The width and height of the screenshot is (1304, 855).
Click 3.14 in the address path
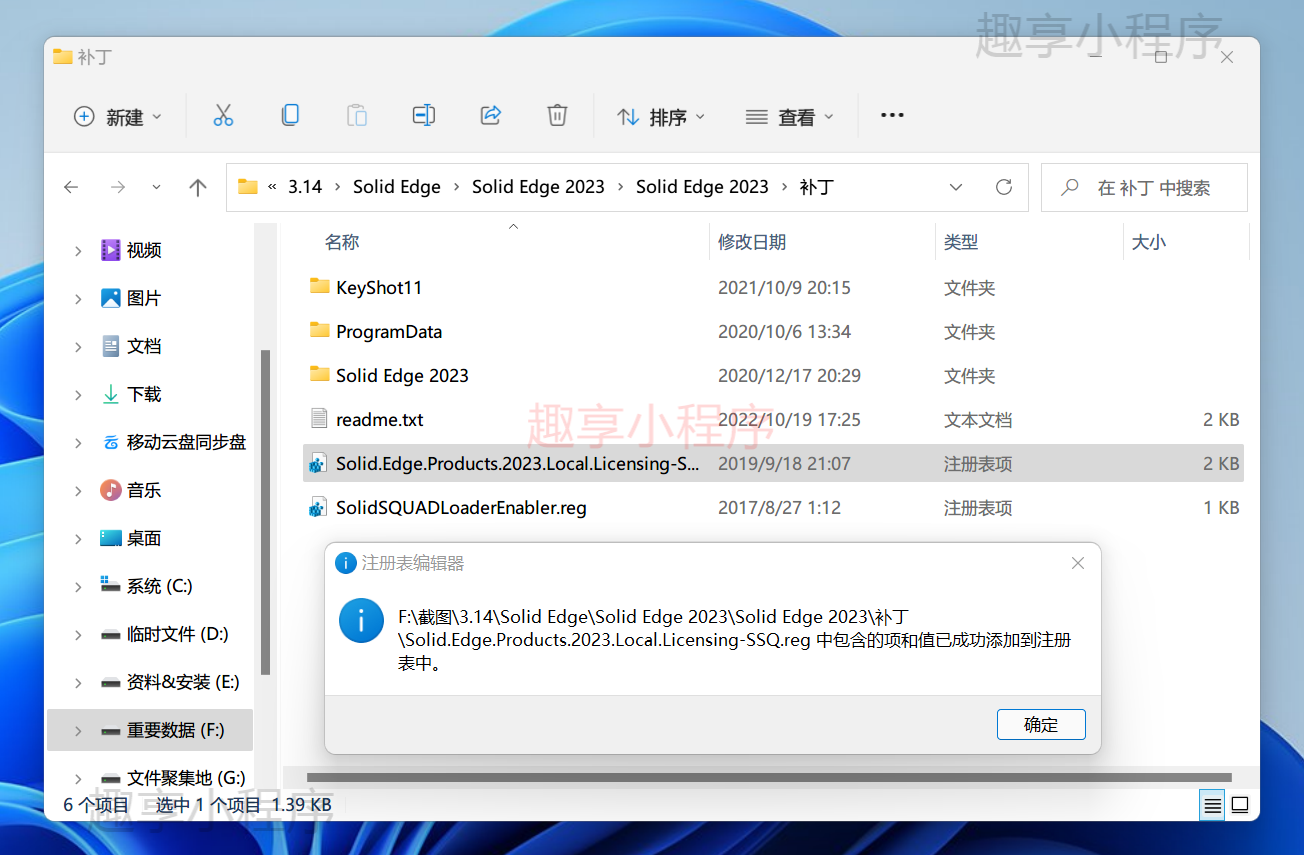click(x=305, y=187)
